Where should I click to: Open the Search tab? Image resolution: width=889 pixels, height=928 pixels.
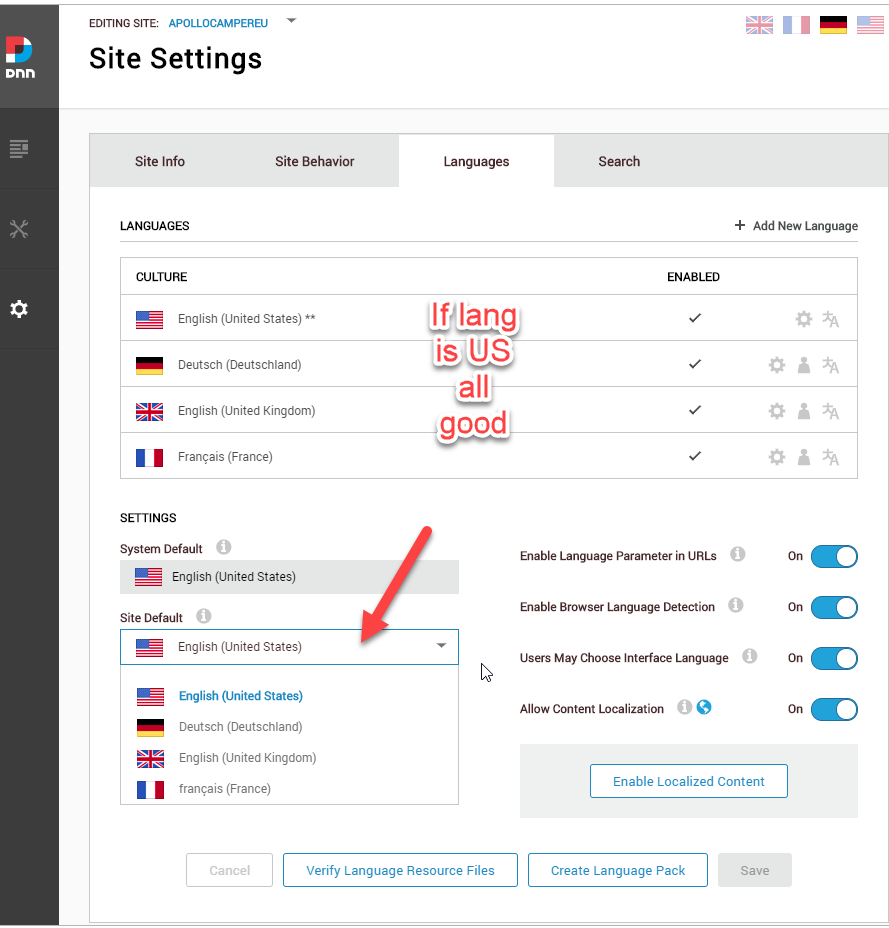click(619, 161)
